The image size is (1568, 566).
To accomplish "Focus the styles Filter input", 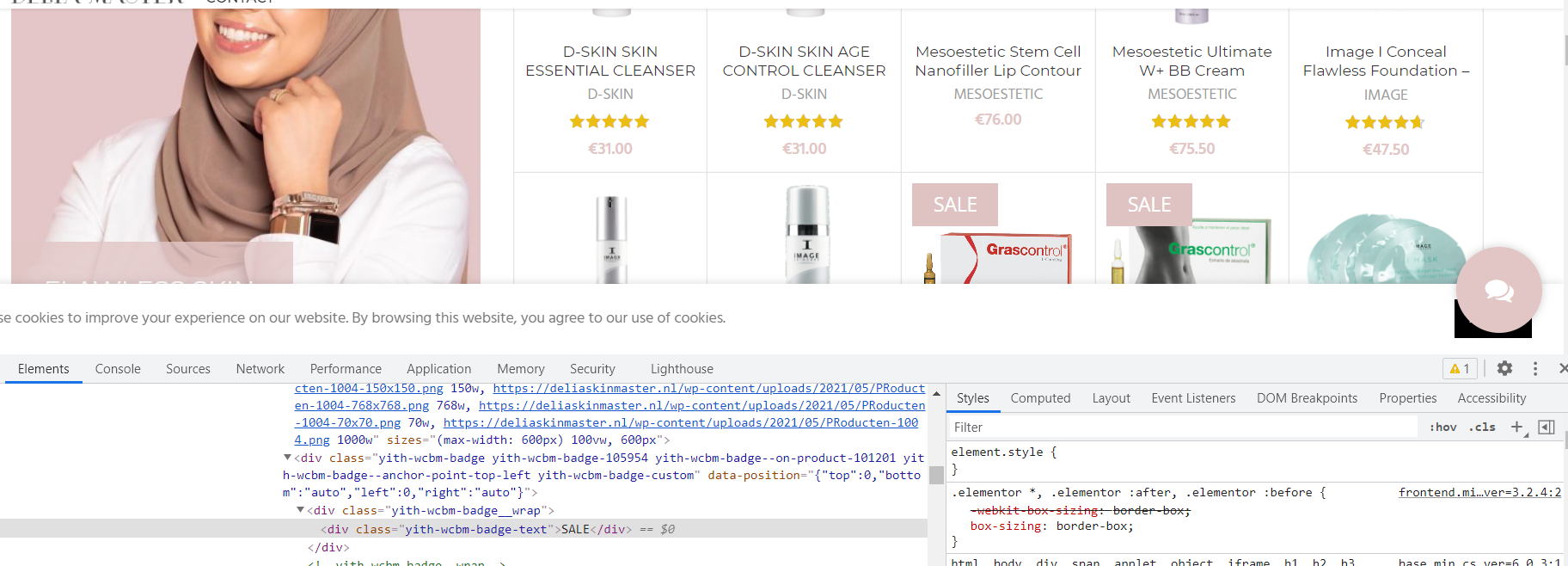I will (x=1184, y=427).
